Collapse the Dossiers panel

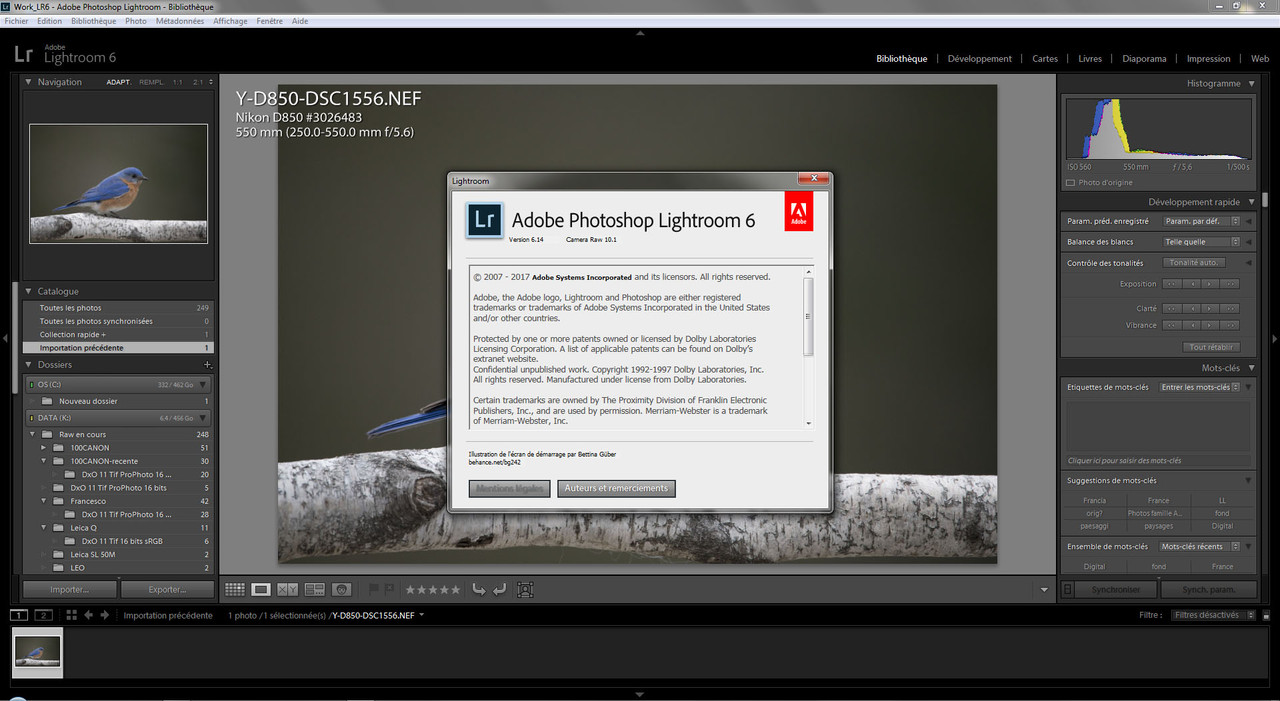click(29, 365)
